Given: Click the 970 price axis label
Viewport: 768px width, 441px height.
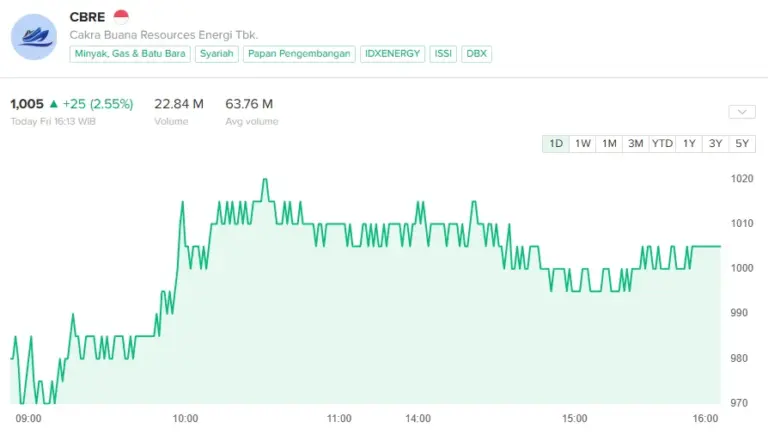Looking at the screenshot, I should [x=739, y=403].
